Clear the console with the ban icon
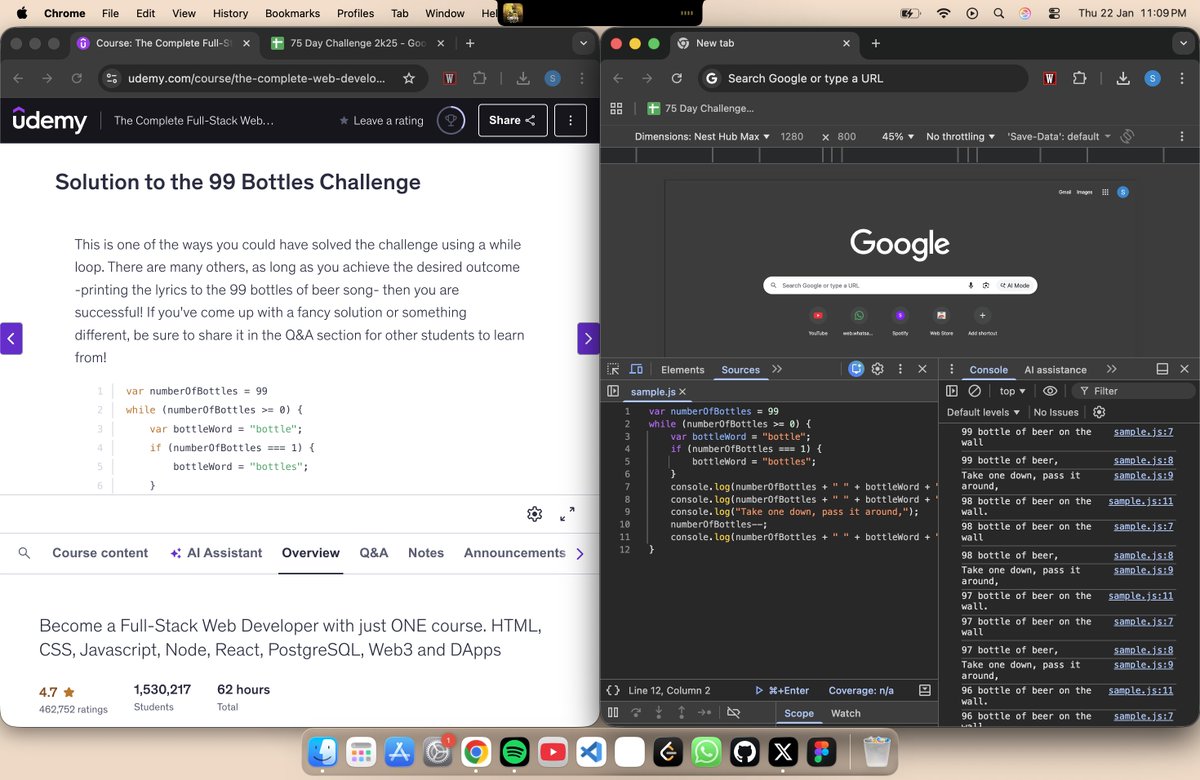This screenshot has width=1200, height=780. click(974, 391)
